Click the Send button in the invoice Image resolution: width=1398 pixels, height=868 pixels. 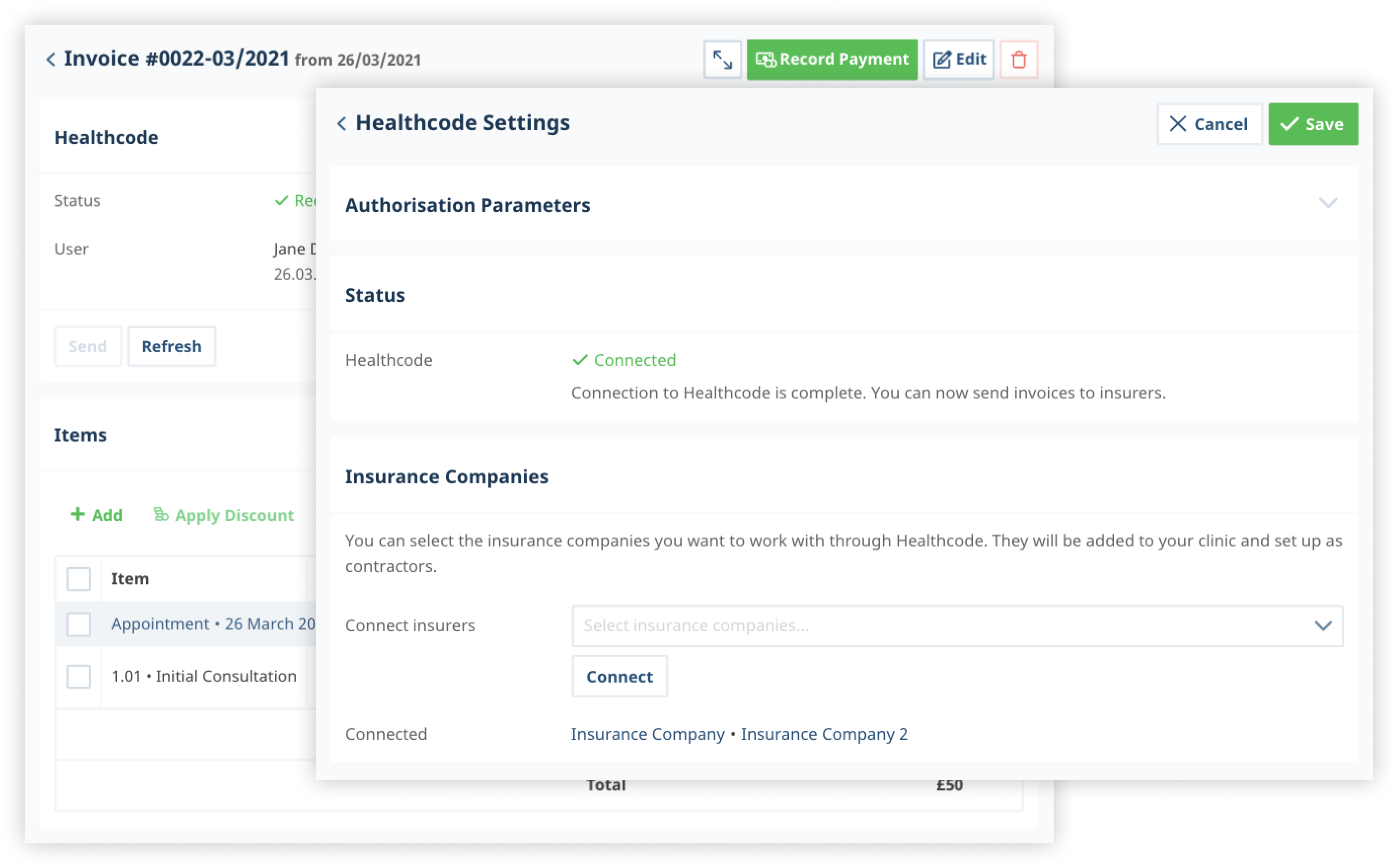pos(88,346)
